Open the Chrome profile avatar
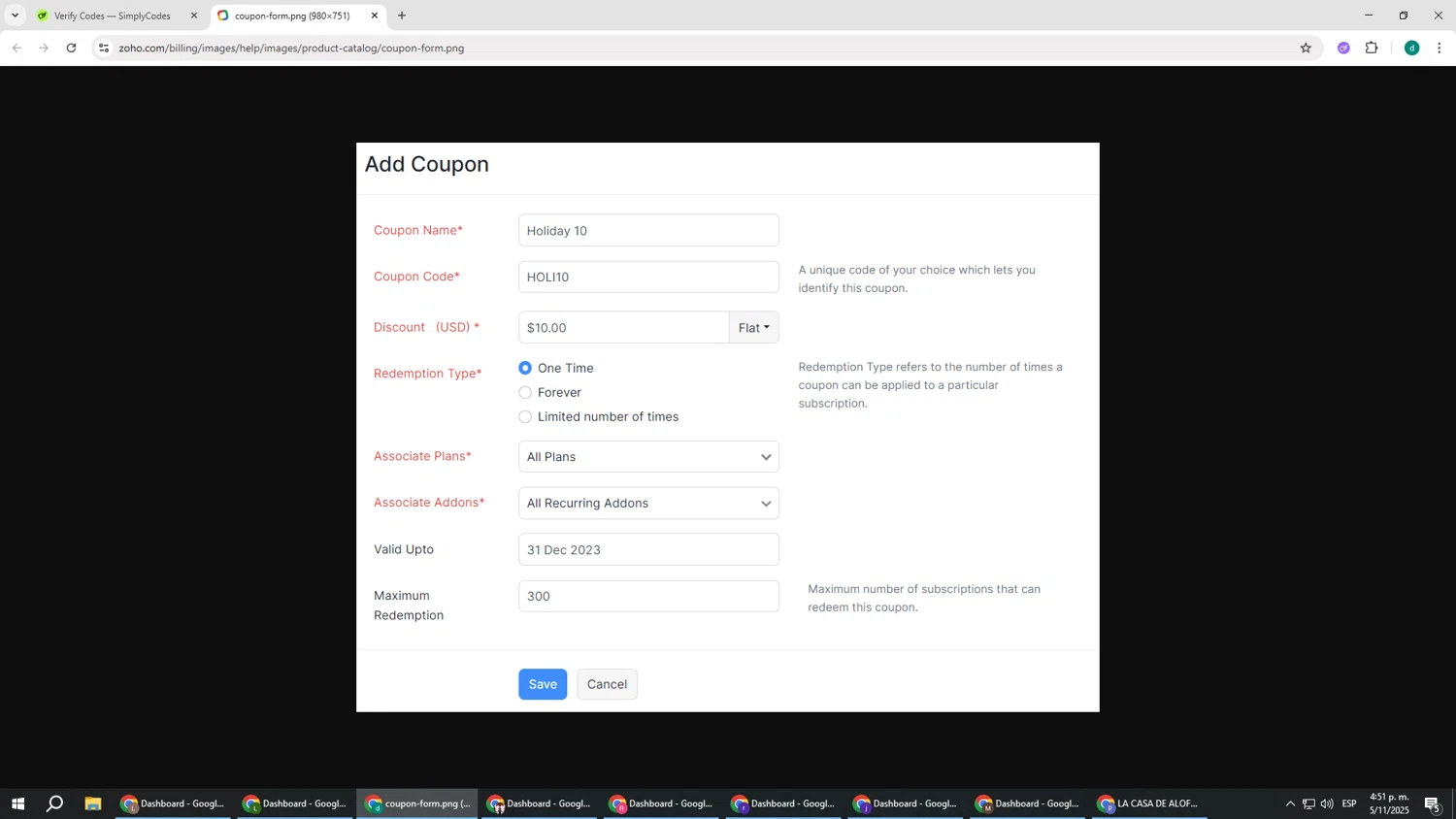Screen dimensions: 1456x819 click(1411, 48)
